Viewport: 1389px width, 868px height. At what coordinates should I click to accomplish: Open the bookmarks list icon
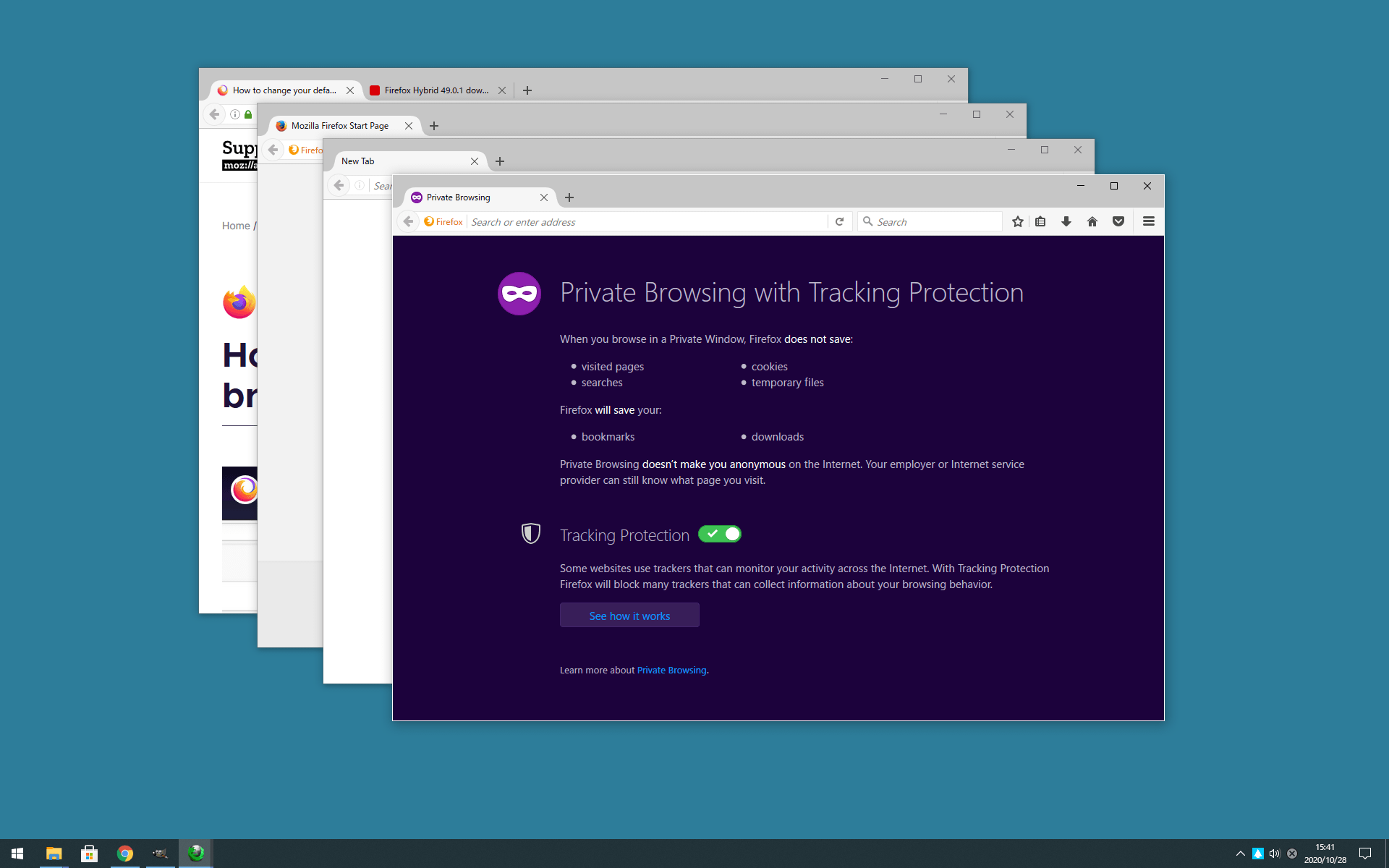tap(1040, 222)
